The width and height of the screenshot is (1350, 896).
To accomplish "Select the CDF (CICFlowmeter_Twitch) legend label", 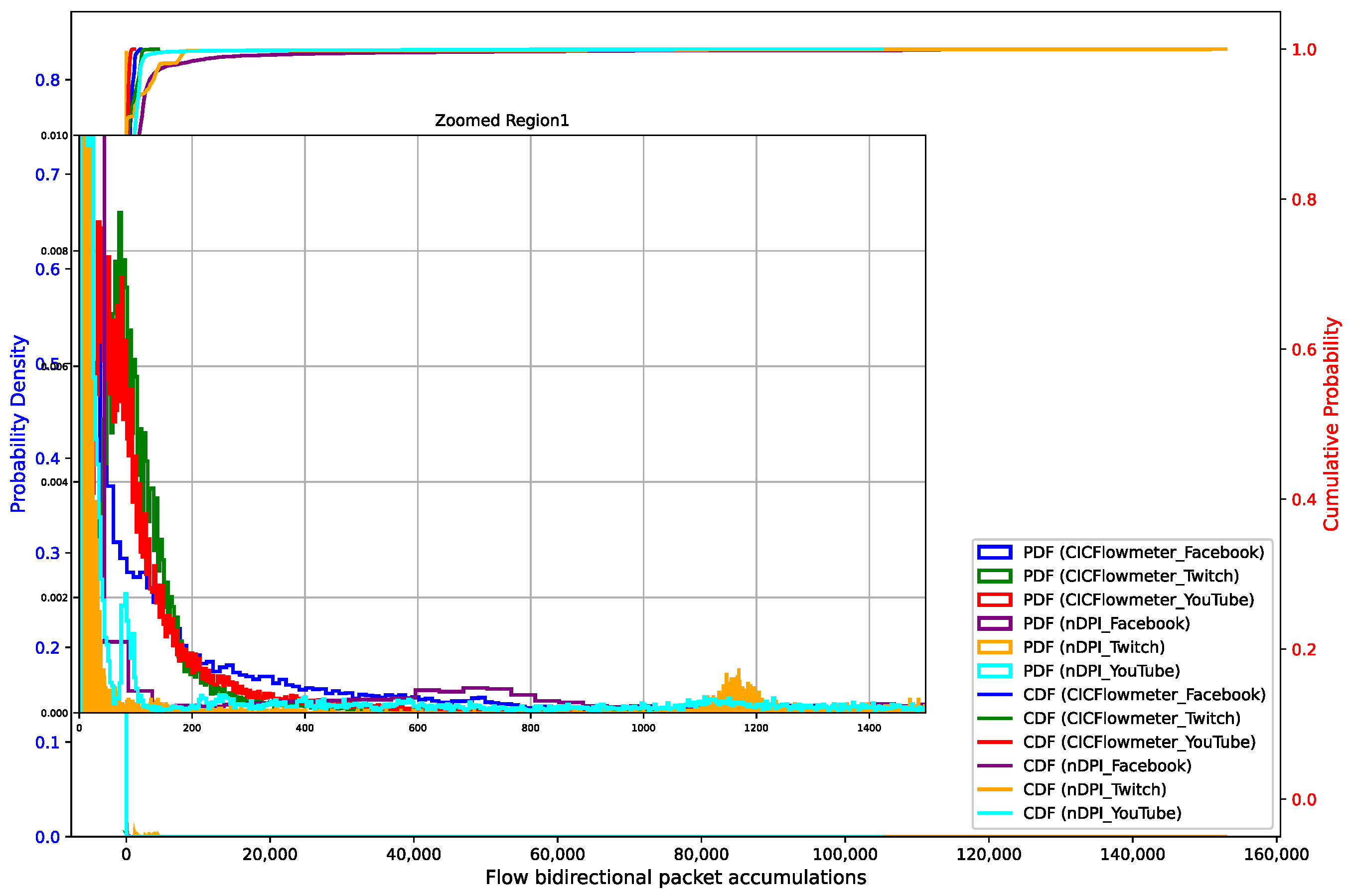I will (x=1131, y=718).
